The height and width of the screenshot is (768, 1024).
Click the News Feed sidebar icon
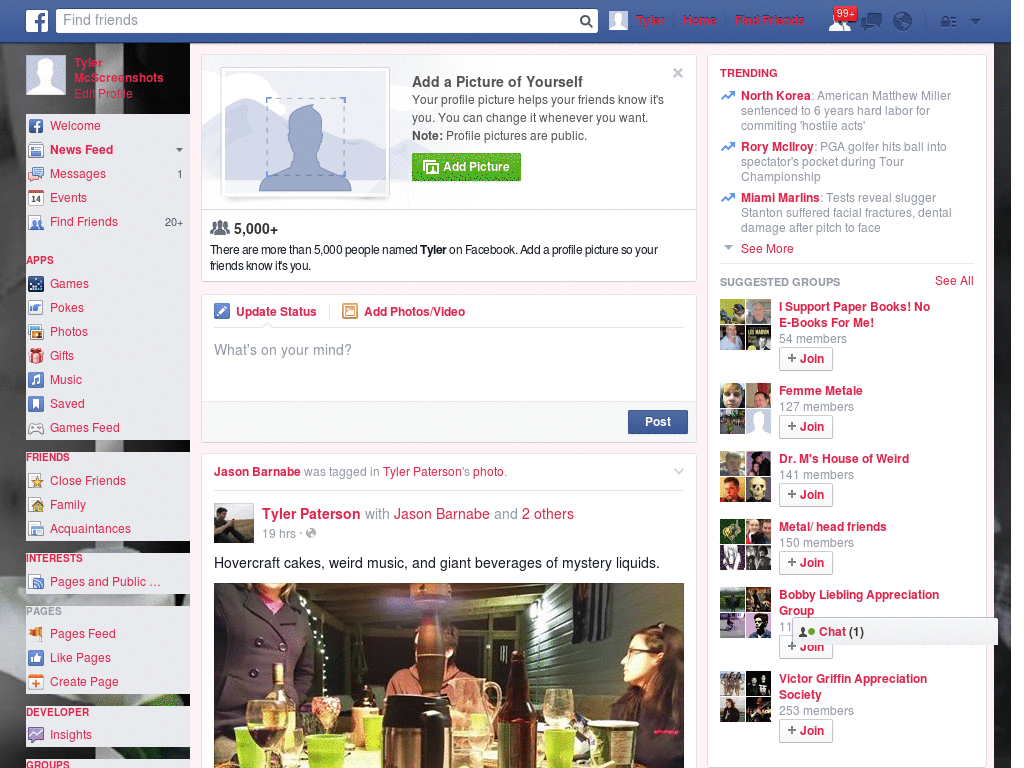(36, 150)
